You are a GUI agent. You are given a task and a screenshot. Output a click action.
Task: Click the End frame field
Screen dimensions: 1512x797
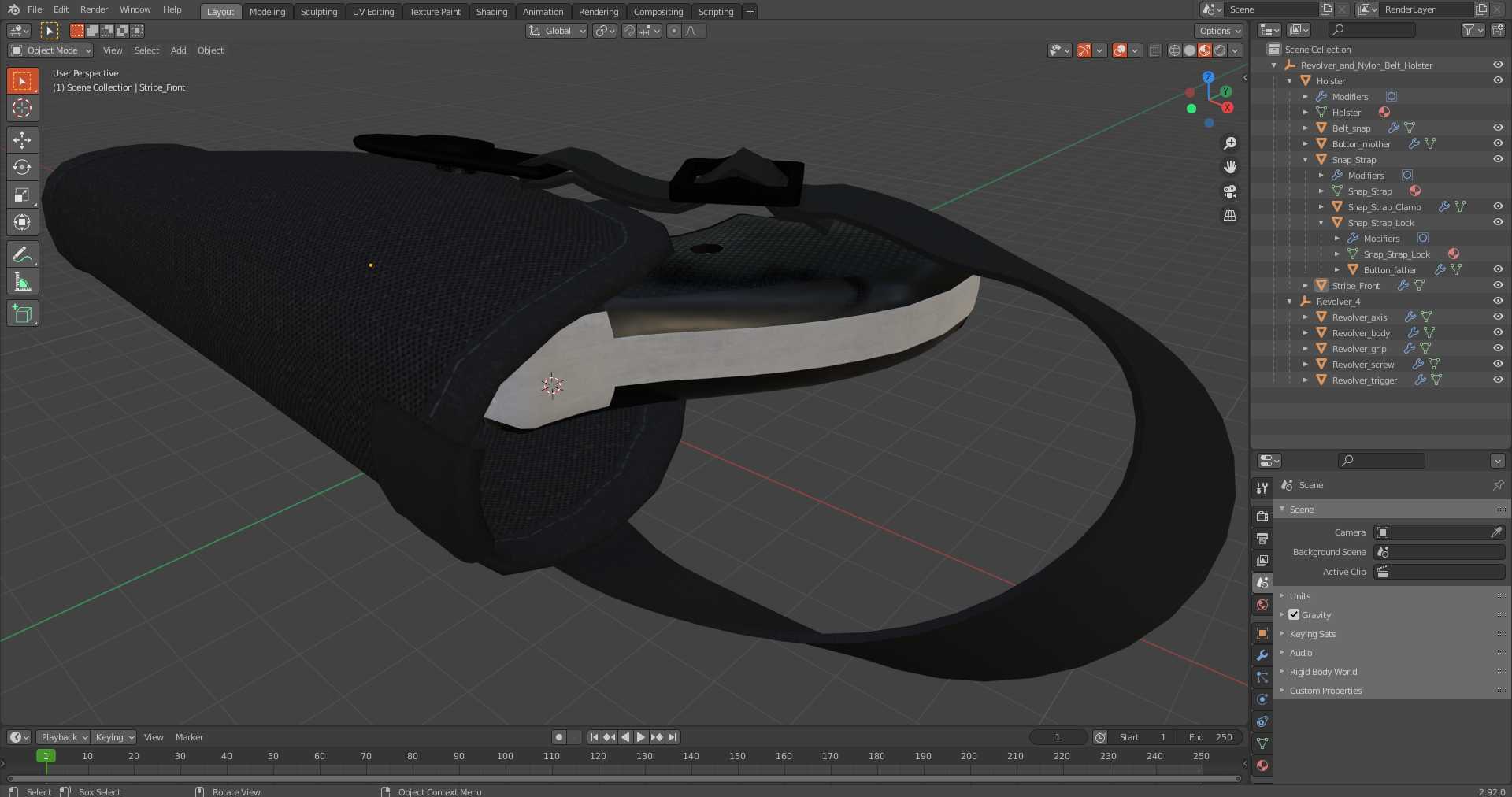[x=1211, y=737]
